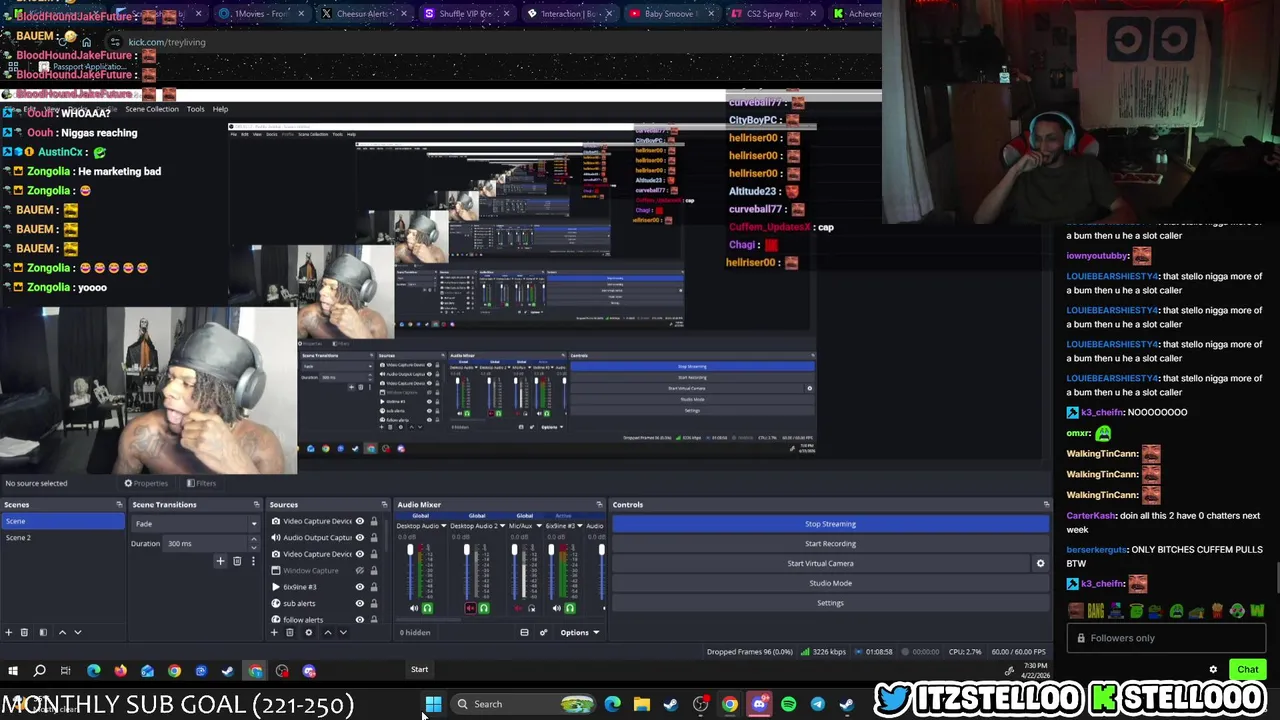Viewport: 1280px width, 720px height.
Task: Remove selected scene with trash icon
Action: click(x=24, y=632)
